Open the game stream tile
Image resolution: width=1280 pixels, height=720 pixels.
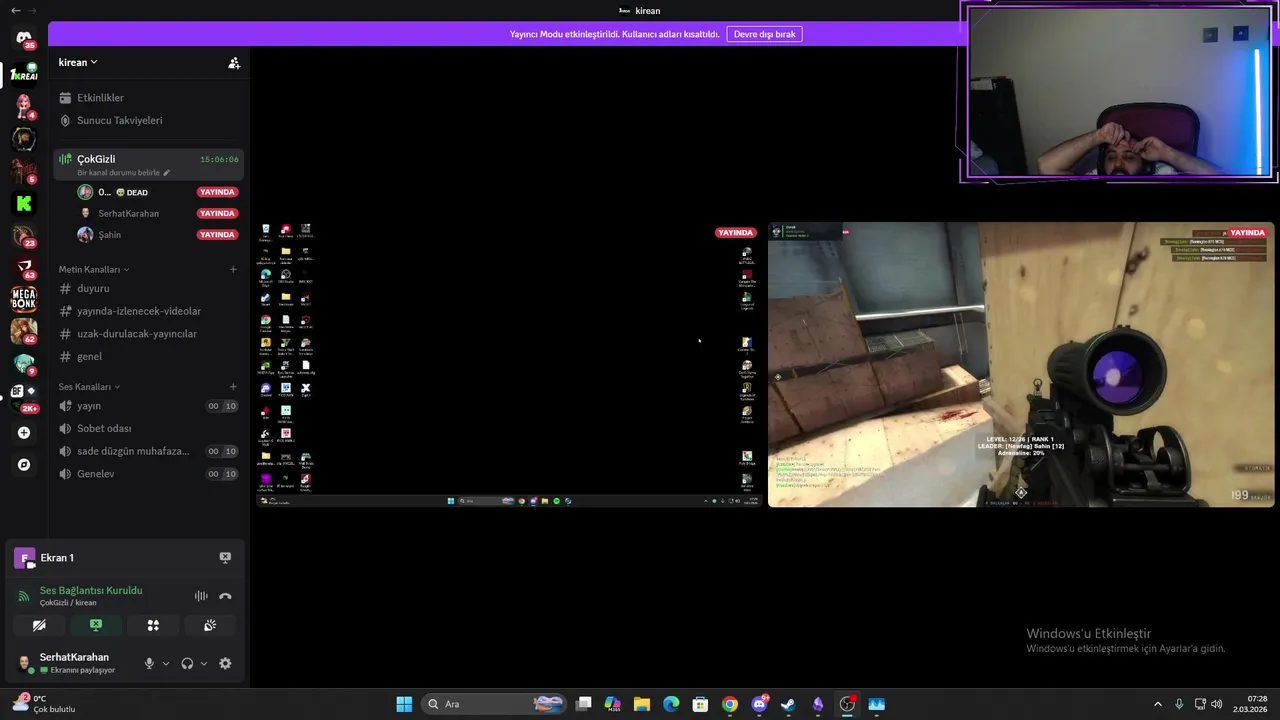1021,365
